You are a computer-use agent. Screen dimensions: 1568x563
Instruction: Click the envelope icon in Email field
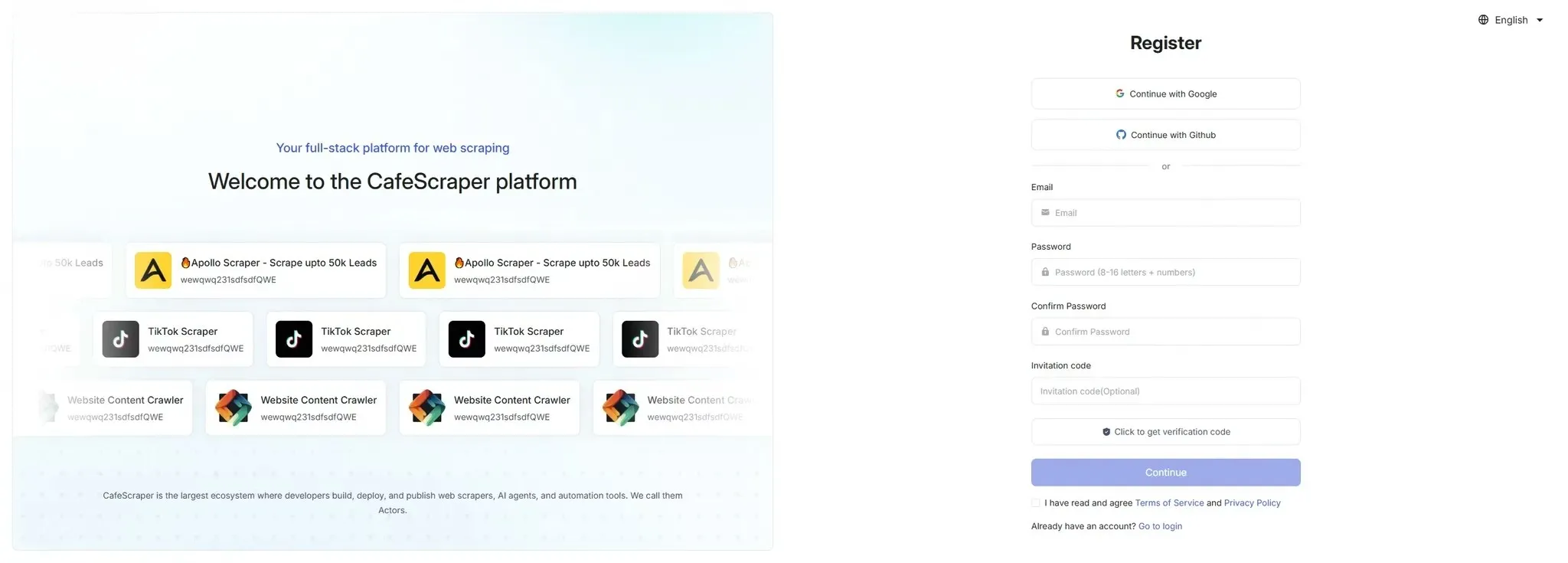[x=1045, y=213]
